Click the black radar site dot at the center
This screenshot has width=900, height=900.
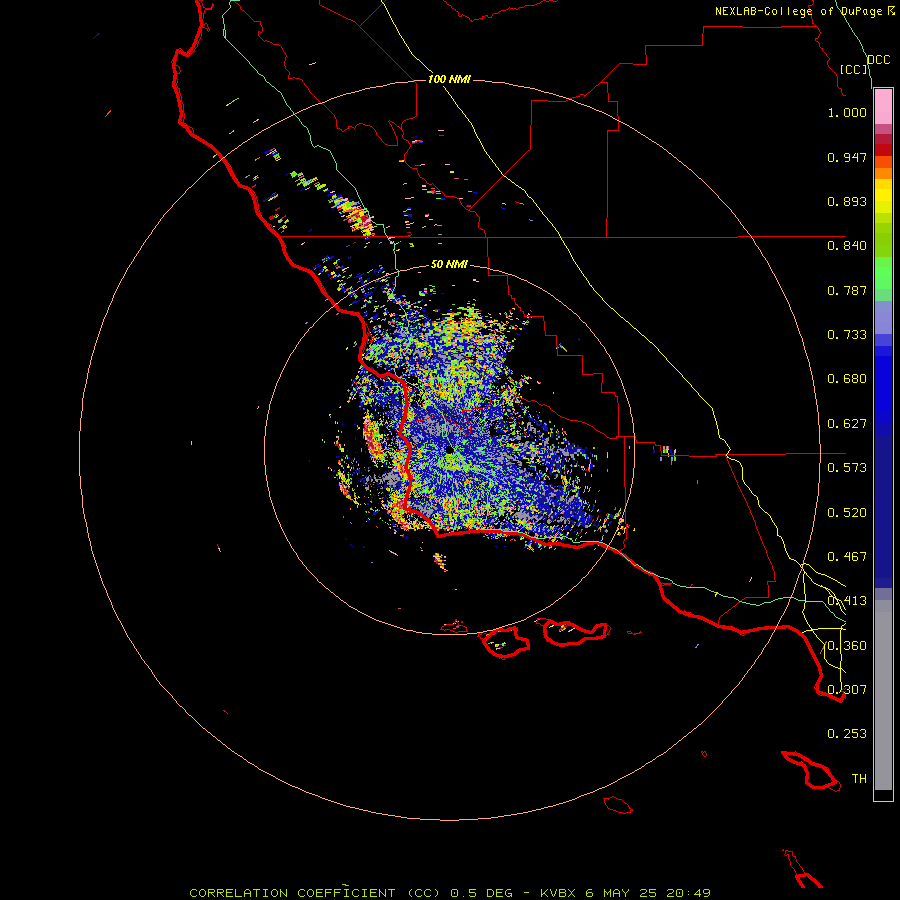[x=449, y=451]
